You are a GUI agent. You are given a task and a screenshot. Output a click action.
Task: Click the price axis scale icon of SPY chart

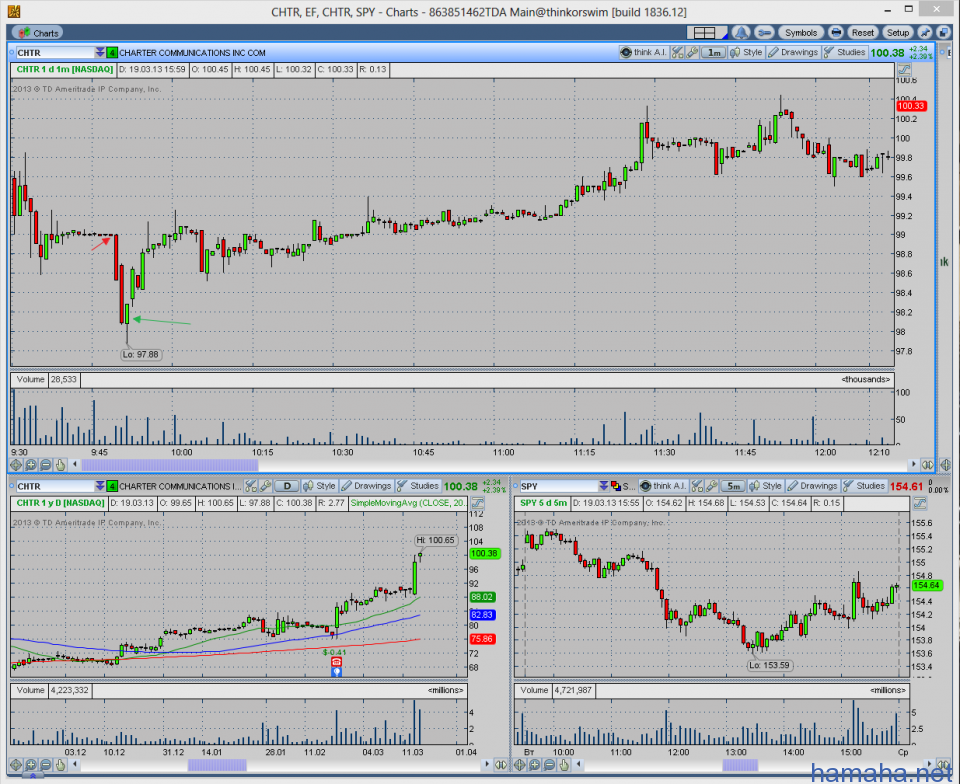920,503
